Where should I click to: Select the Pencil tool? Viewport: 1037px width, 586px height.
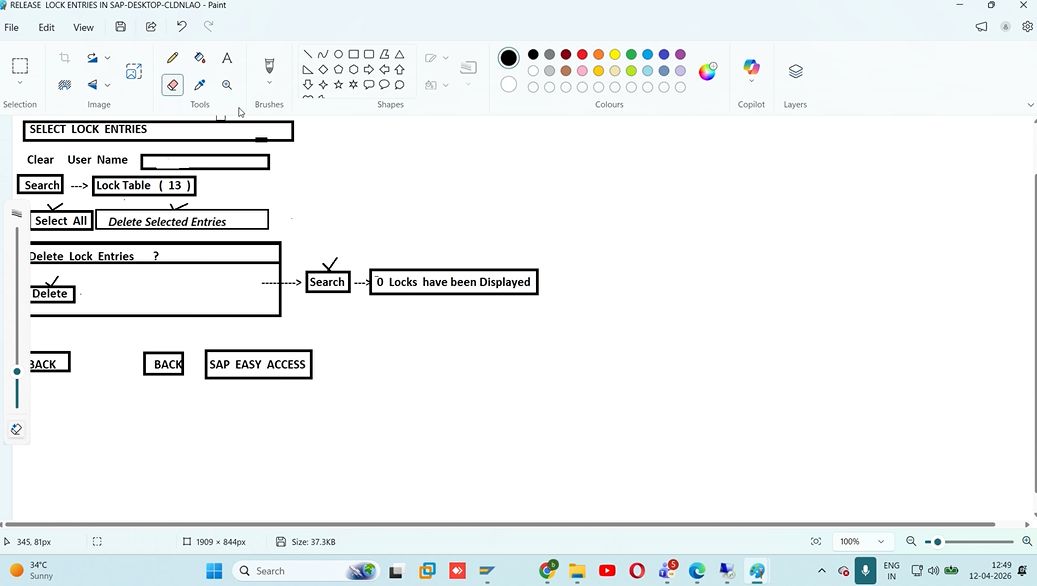[173, 59]
